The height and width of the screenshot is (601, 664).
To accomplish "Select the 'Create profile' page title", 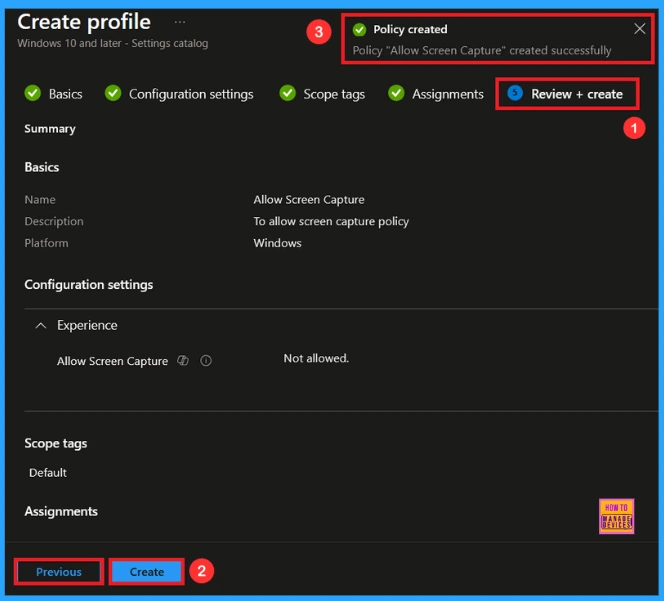I will (x=84, y=22).
